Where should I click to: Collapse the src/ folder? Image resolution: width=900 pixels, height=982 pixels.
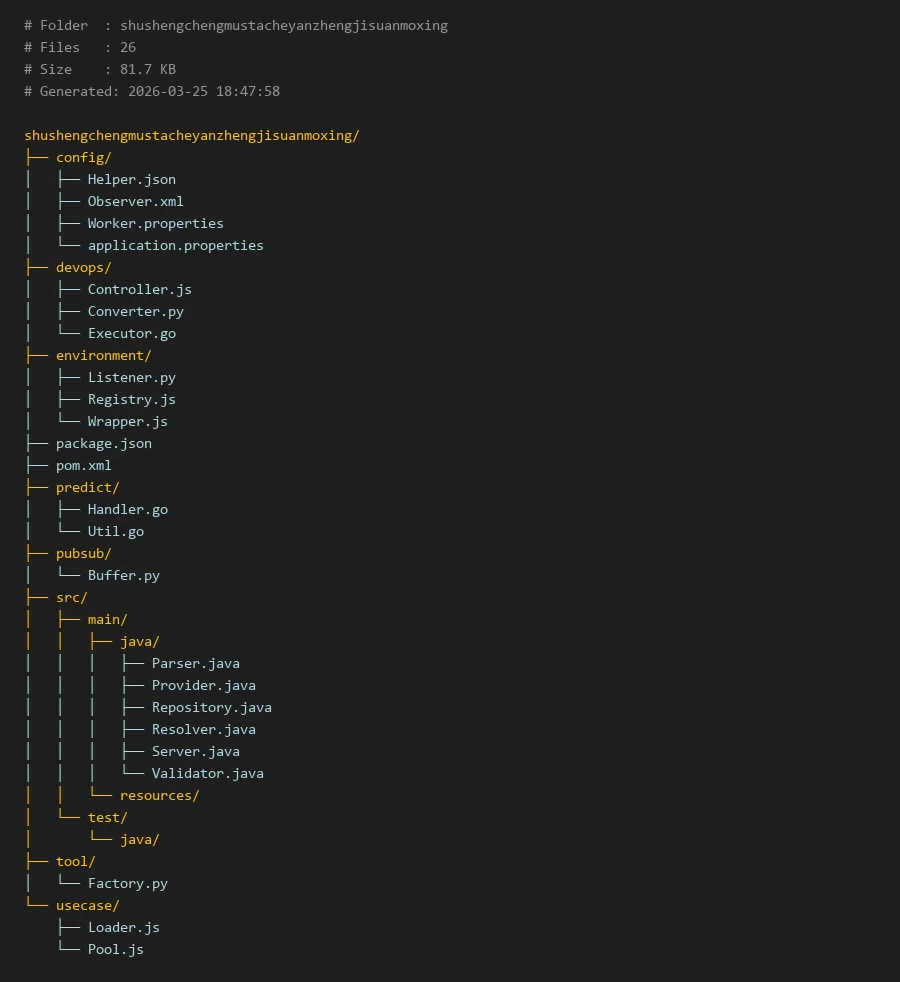pos(71,597)
